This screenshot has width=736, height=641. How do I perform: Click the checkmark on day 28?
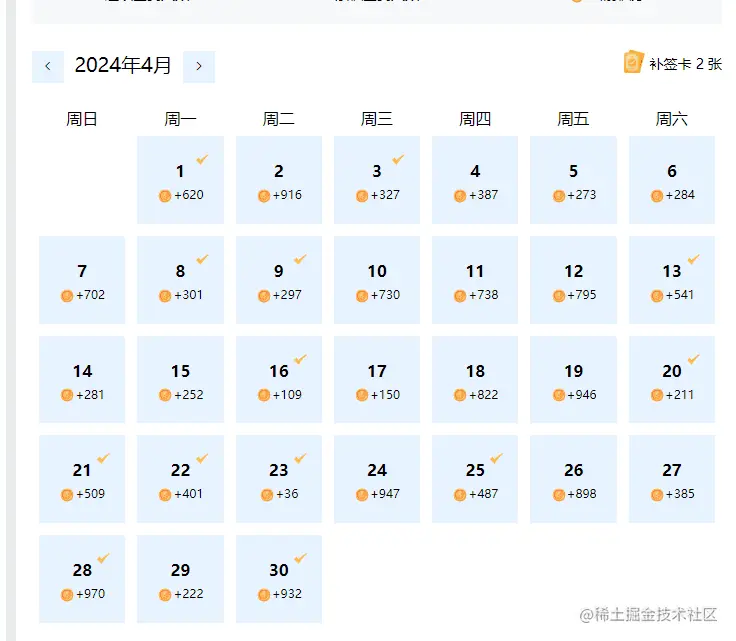(104, 558)
